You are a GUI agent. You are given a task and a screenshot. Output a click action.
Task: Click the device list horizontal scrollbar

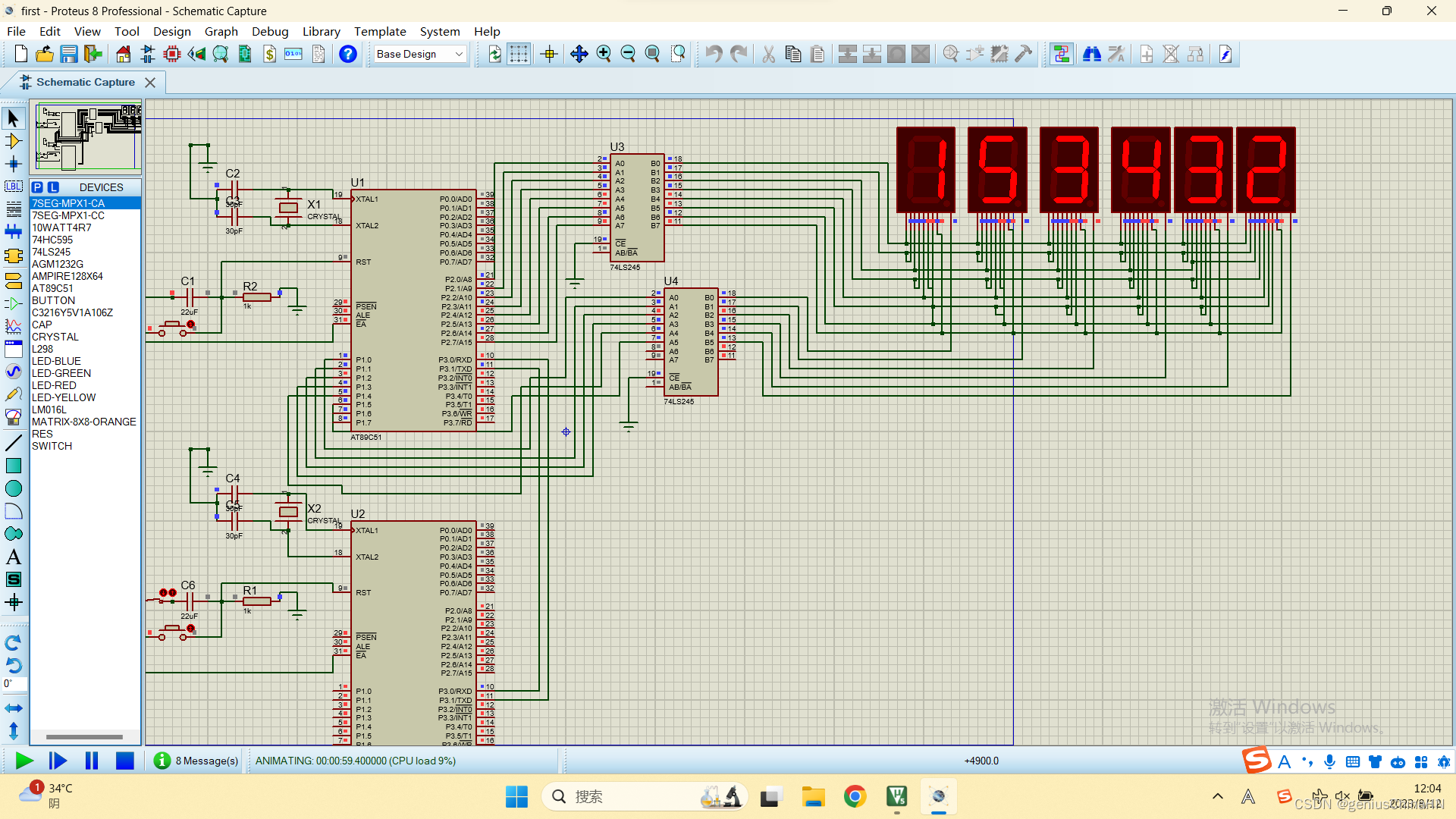click(85, 736)
